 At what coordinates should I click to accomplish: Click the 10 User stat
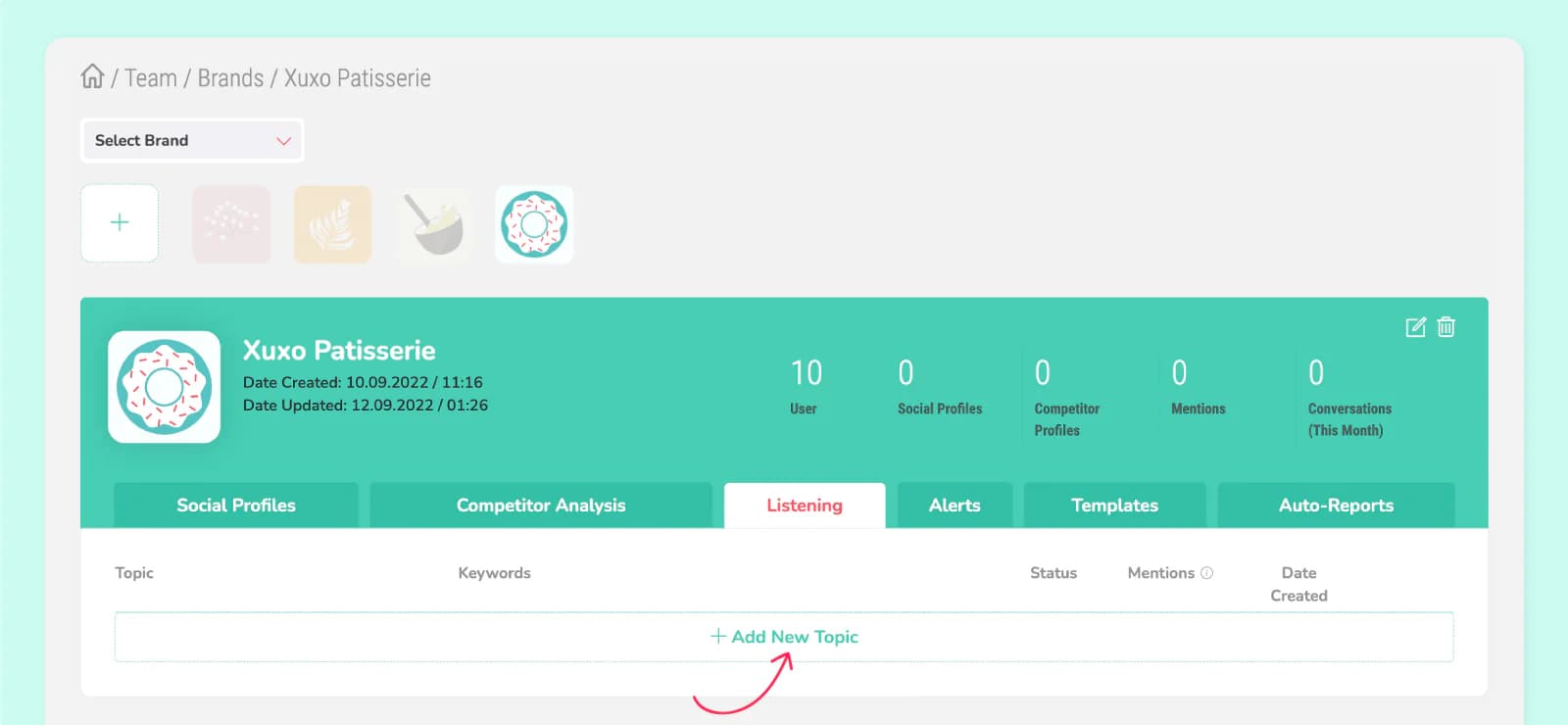806,388
